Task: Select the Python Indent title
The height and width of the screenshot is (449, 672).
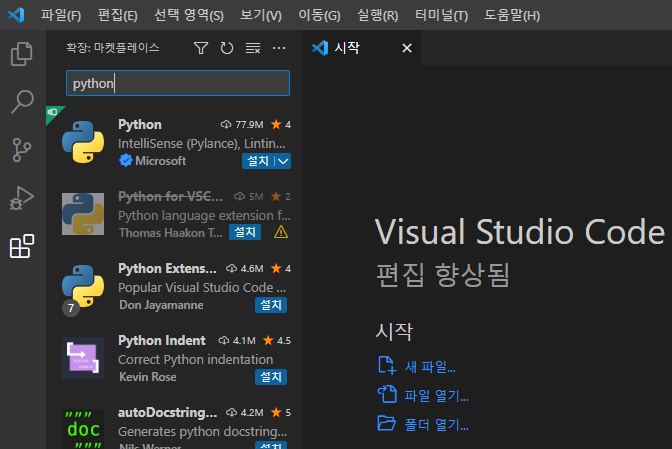Action: pos(162,341)
